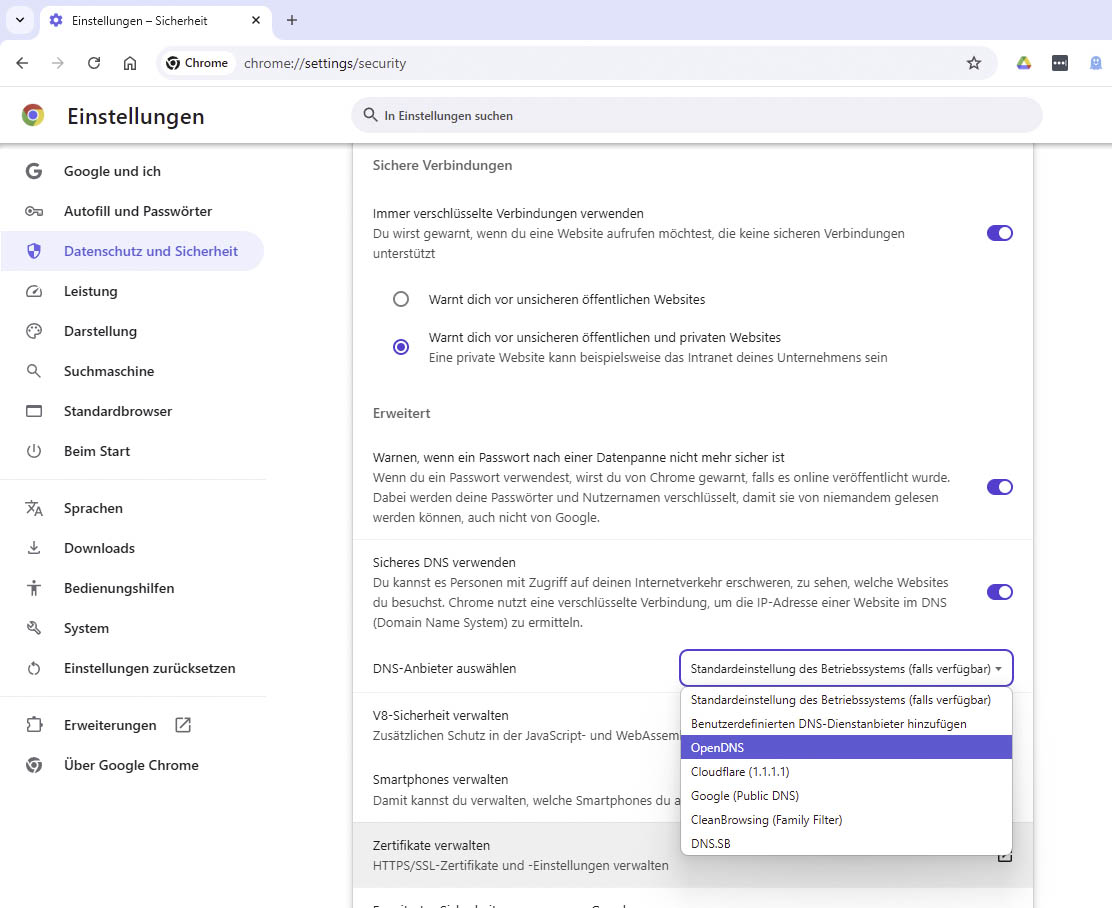Open a new tab with the plus button
1112x908 pixels.
click(x=291, y=21)
